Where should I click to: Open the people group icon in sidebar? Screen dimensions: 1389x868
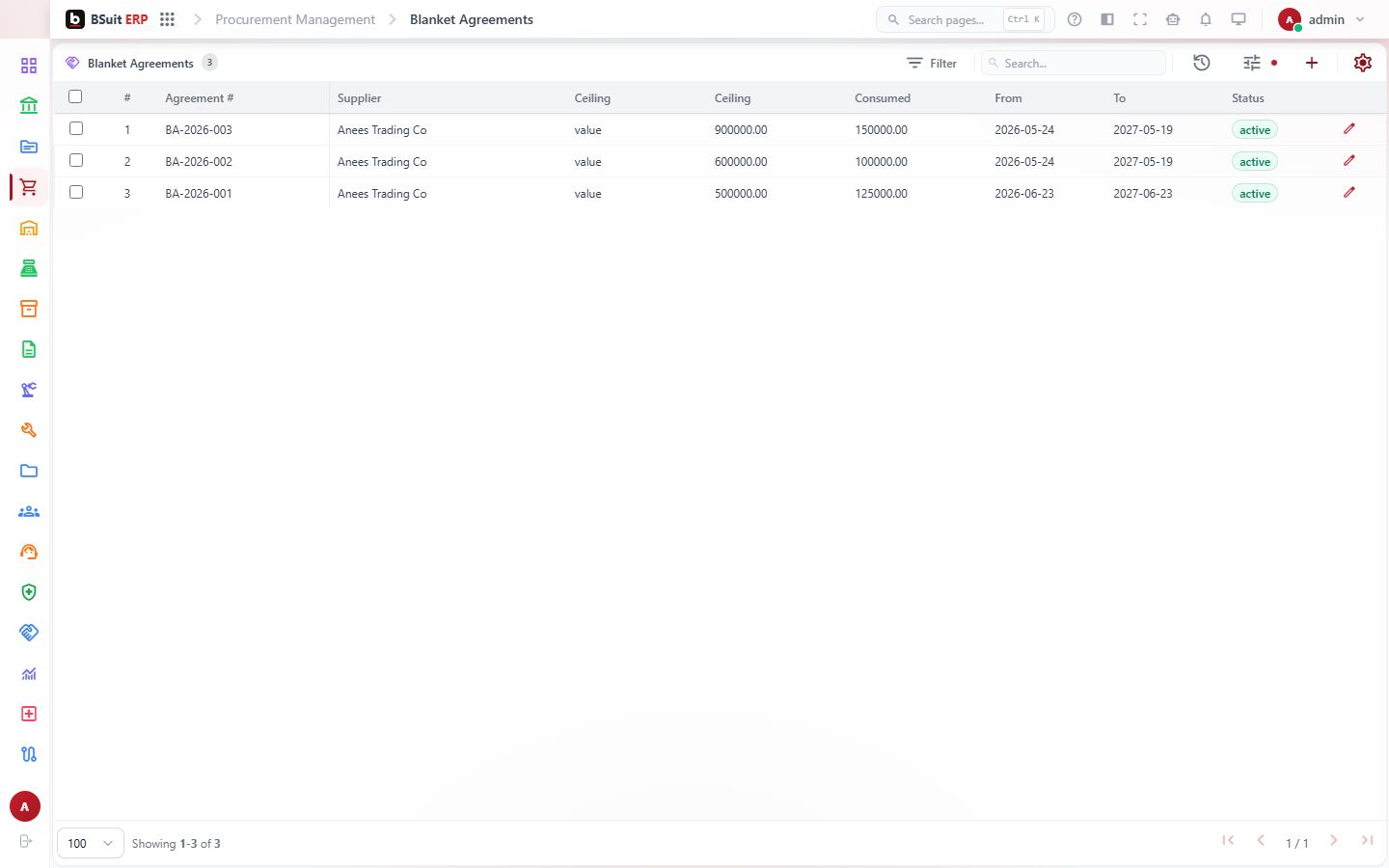29,511
